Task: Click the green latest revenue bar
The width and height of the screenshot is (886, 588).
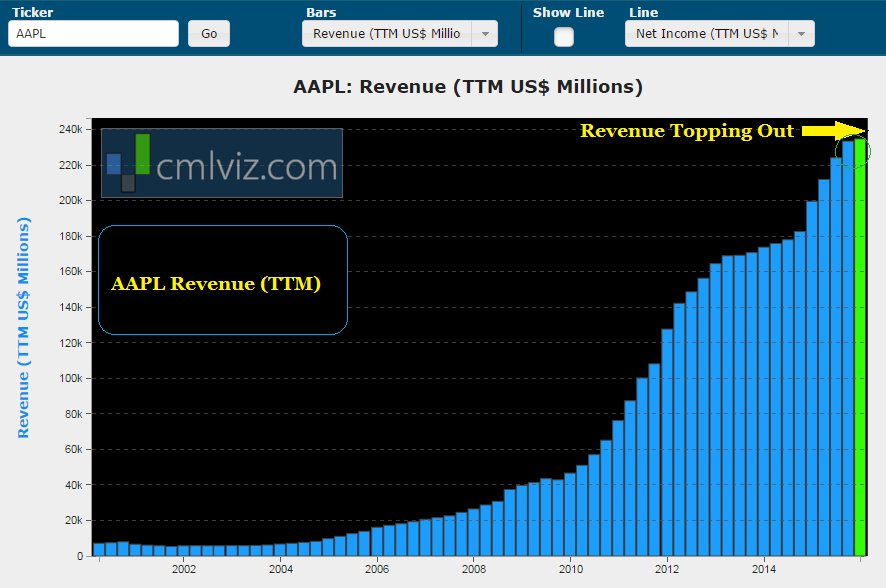Action: click(860, 347)
